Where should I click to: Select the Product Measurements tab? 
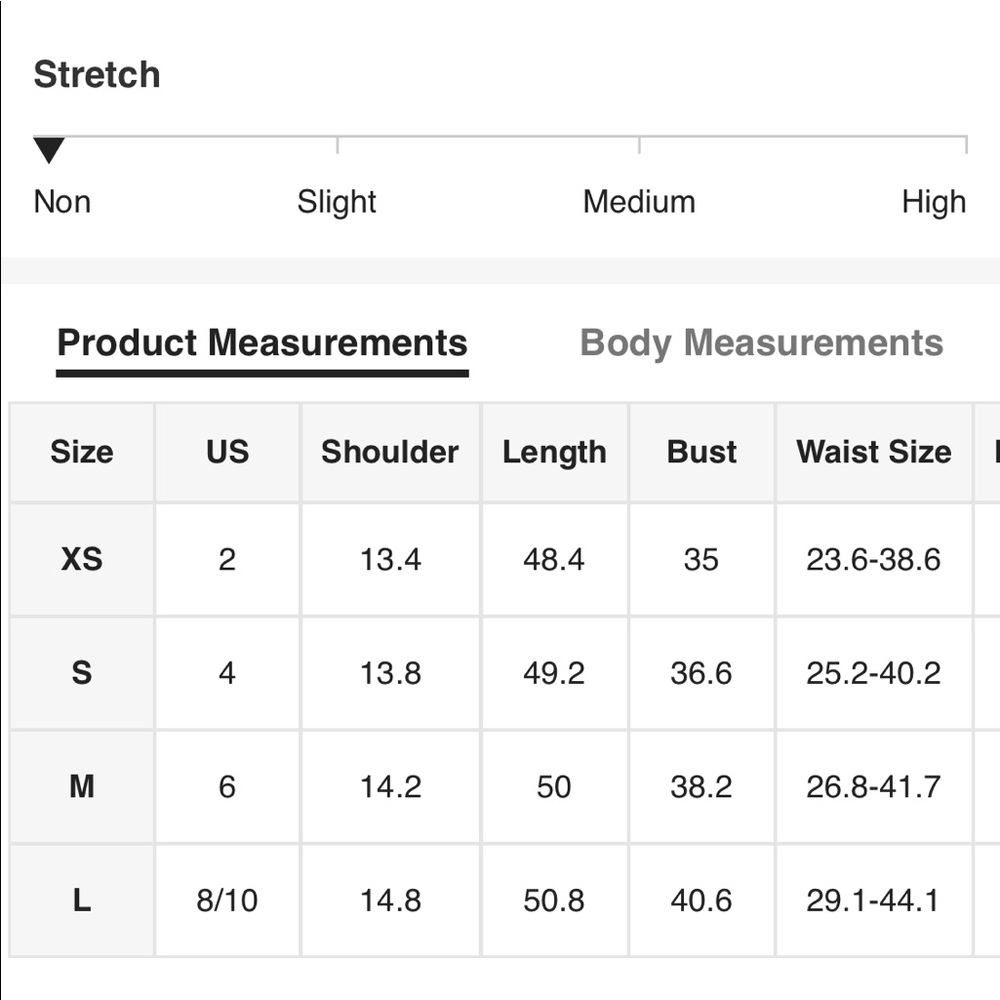(262, 343)
